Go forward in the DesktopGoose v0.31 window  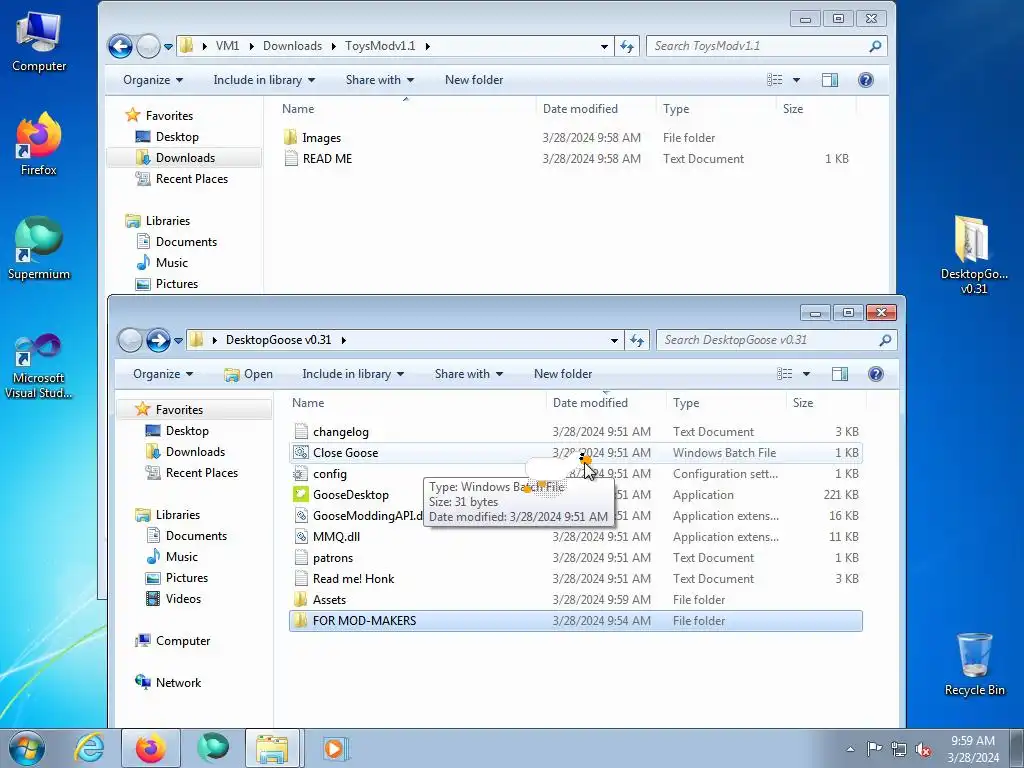pyautogui.click(x=158, y=340)
